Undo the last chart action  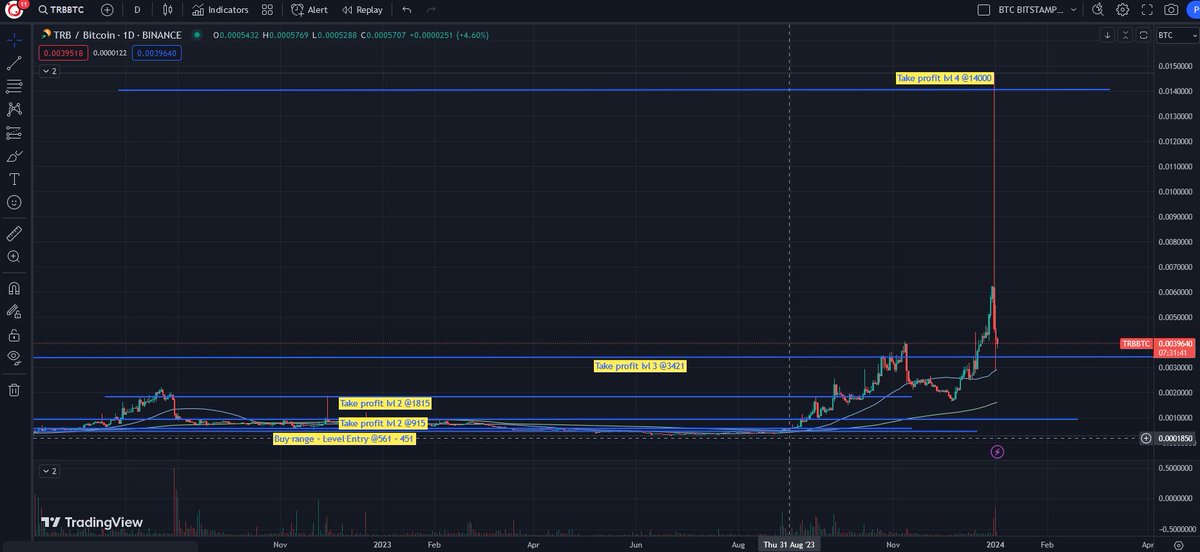pyautogui.click(x=406, y=9)
